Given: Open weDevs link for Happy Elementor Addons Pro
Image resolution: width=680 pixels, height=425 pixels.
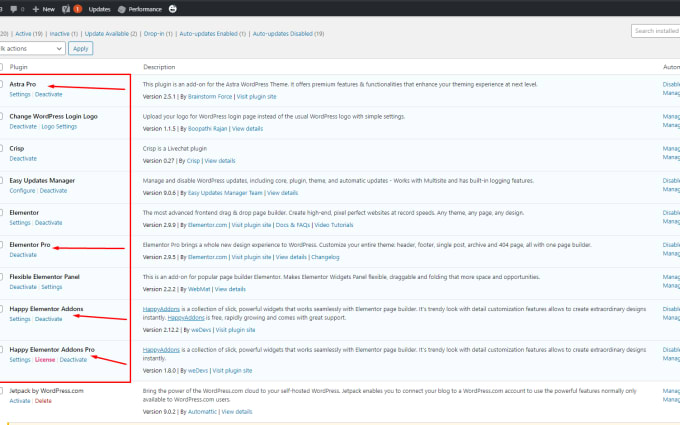Looking at the screenshot, I should coord(198,371).
